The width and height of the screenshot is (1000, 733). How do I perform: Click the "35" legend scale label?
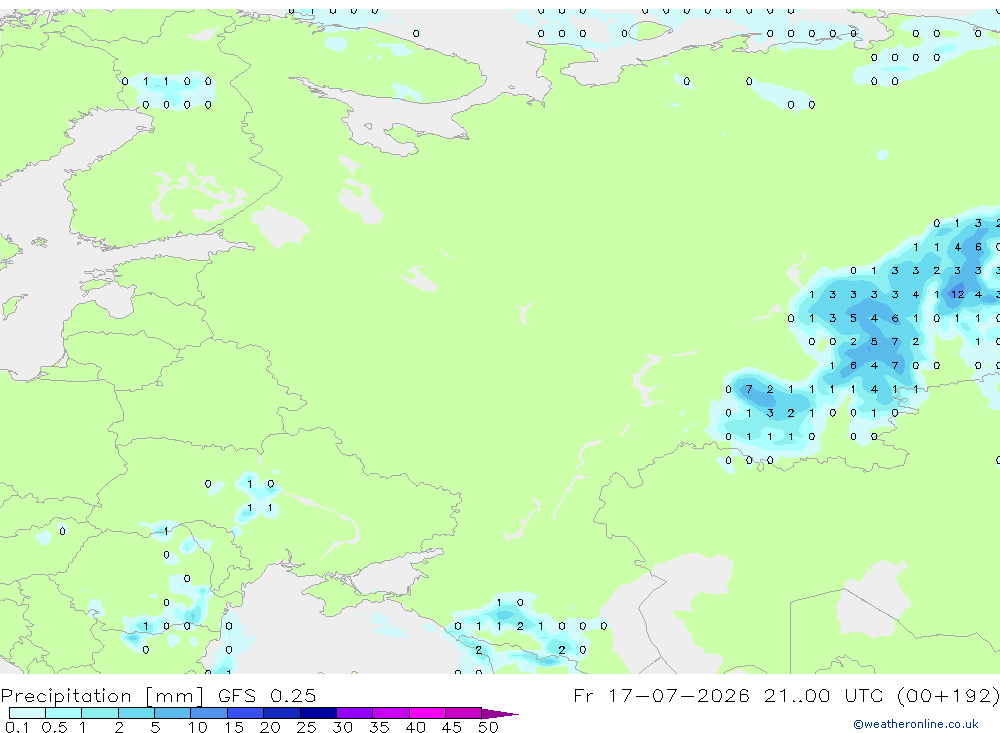pyautogui.click(x=379, y=727)
